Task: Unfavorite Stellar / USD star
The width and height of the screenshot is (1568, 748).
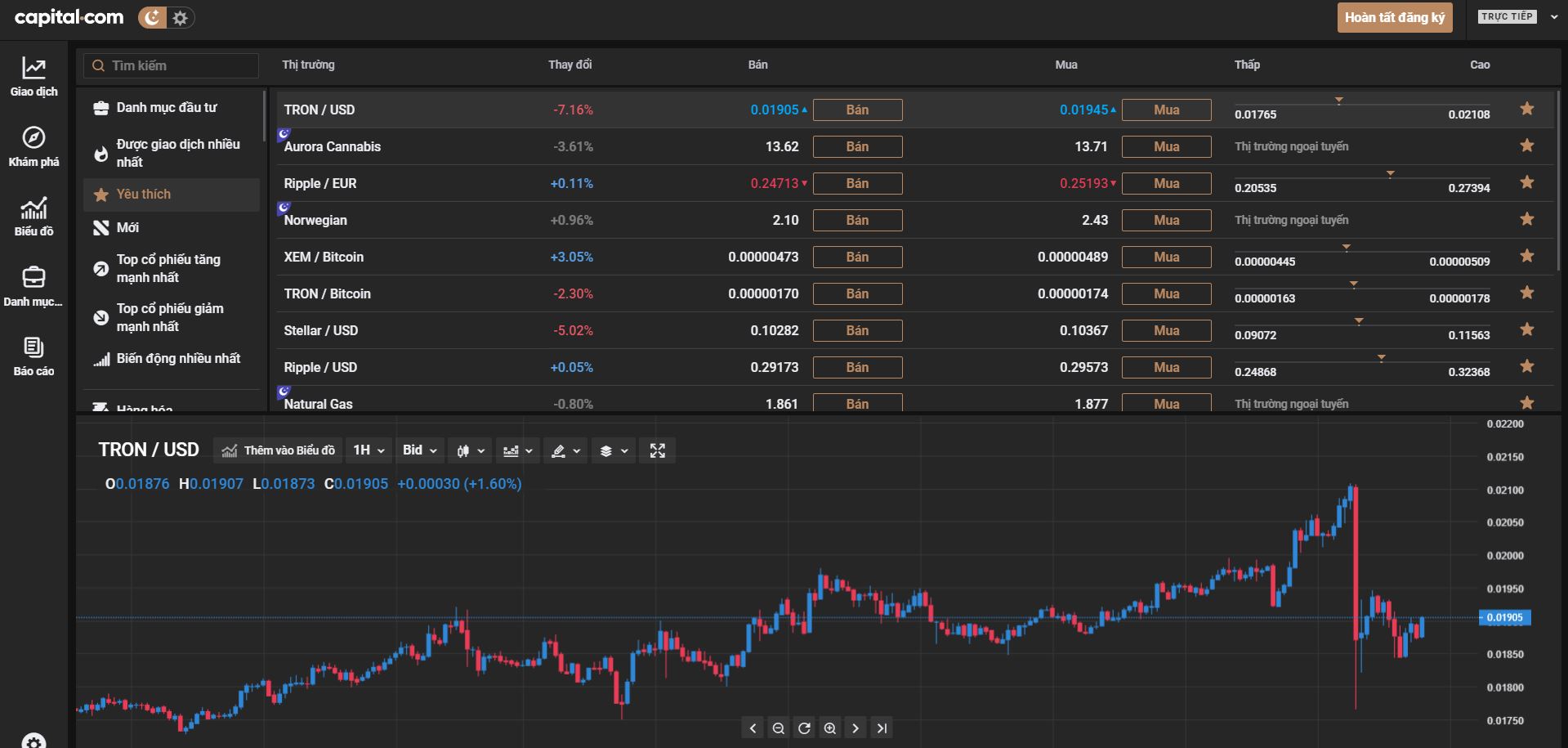Action: click(1526, 329)
